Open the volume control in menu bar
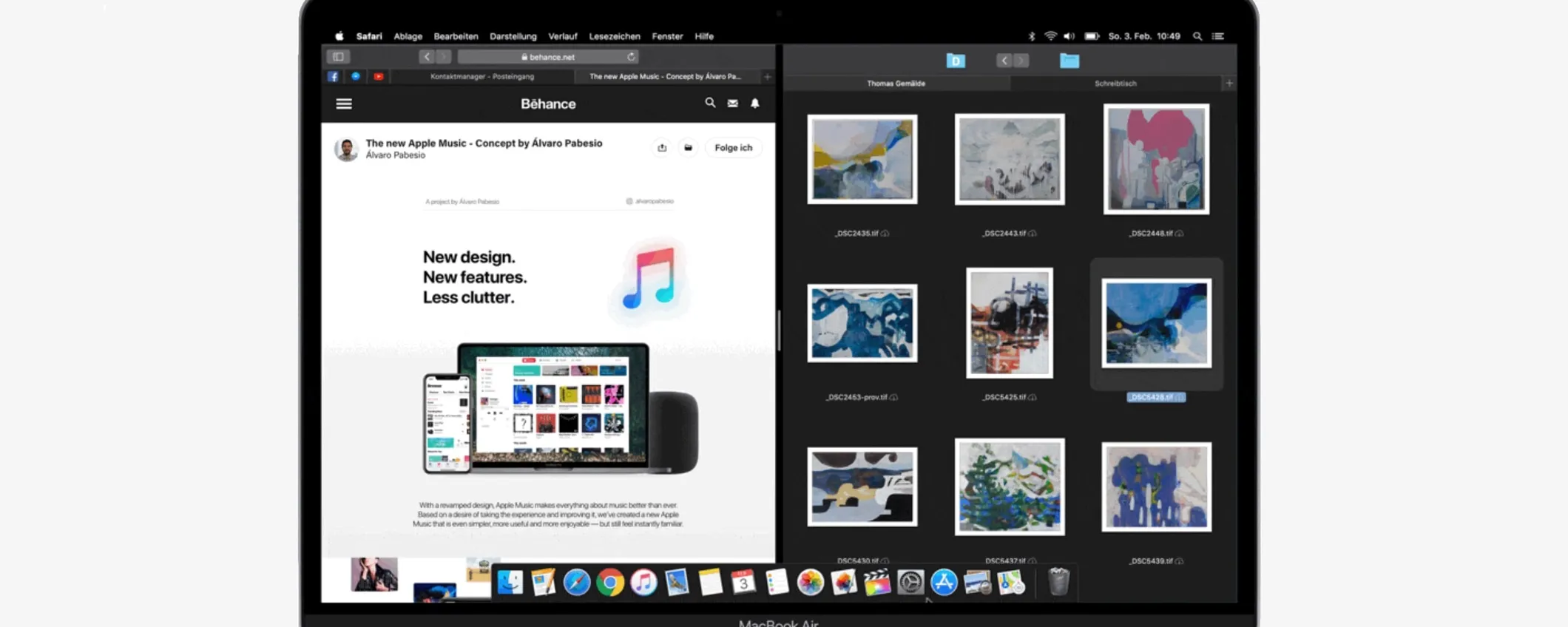Image resolution: width=1568 pixels, height=627 pixels. pos(1069,36)
